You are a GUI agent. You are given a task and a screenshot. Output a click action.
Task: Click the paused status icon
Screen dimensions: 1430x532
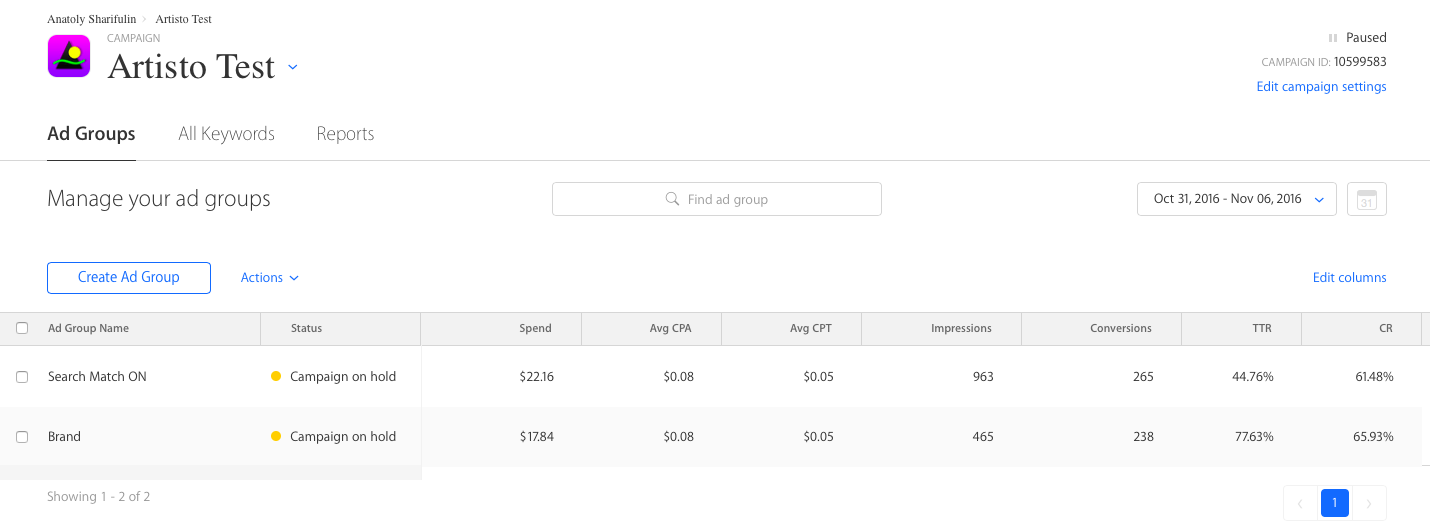pos(1332,38)
